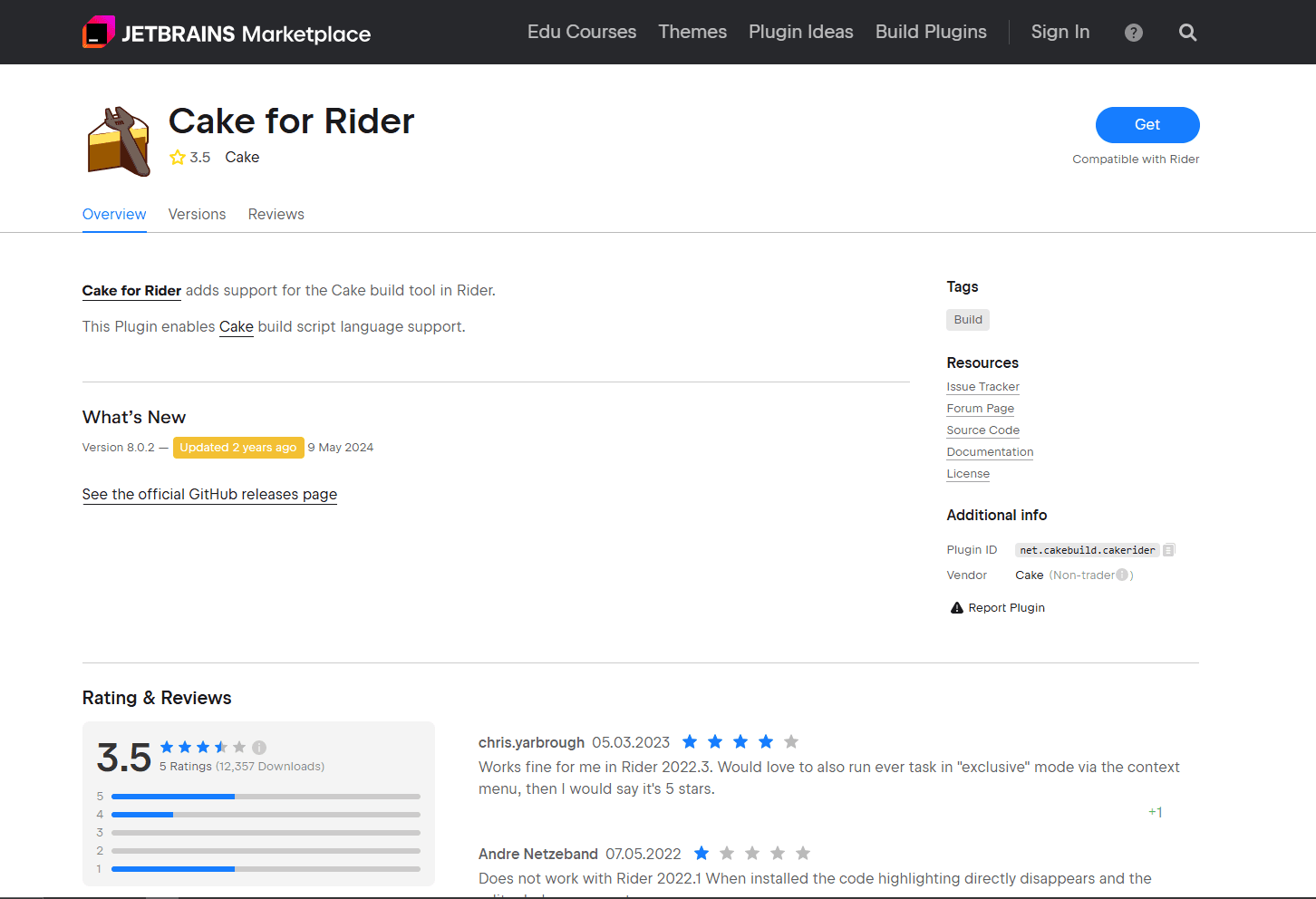Click the 5-star rating bar
This screenshot has width=1316, height=899.
266,797
